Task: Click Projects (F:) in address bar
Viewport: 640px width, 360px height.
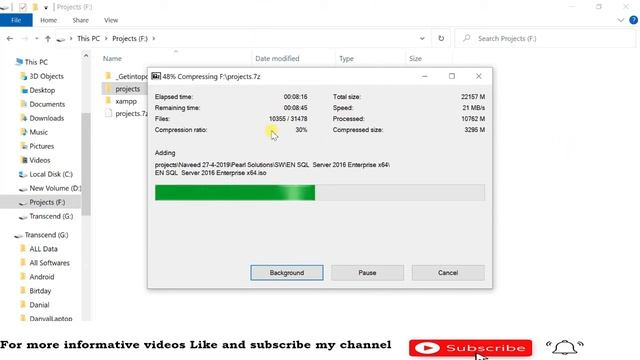Action: coord(129,38)
